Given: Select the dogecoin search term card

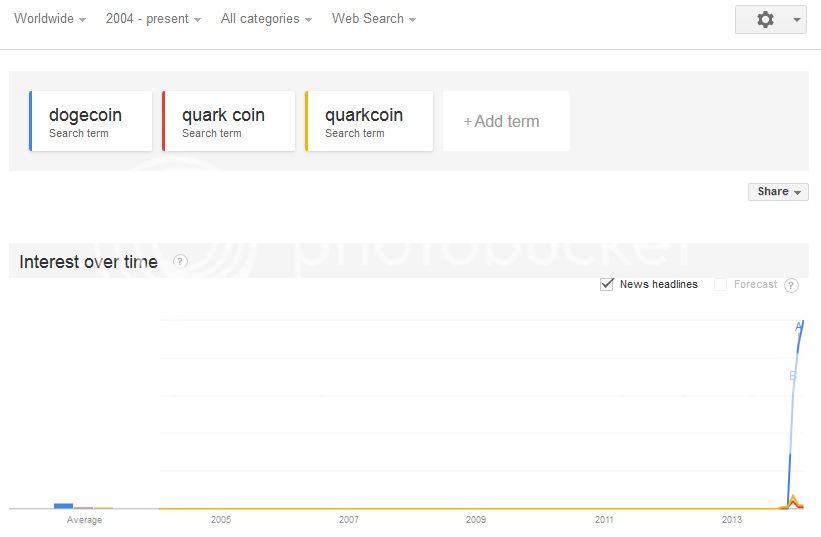Looking at the screenshot, I should tap(91, 121).
